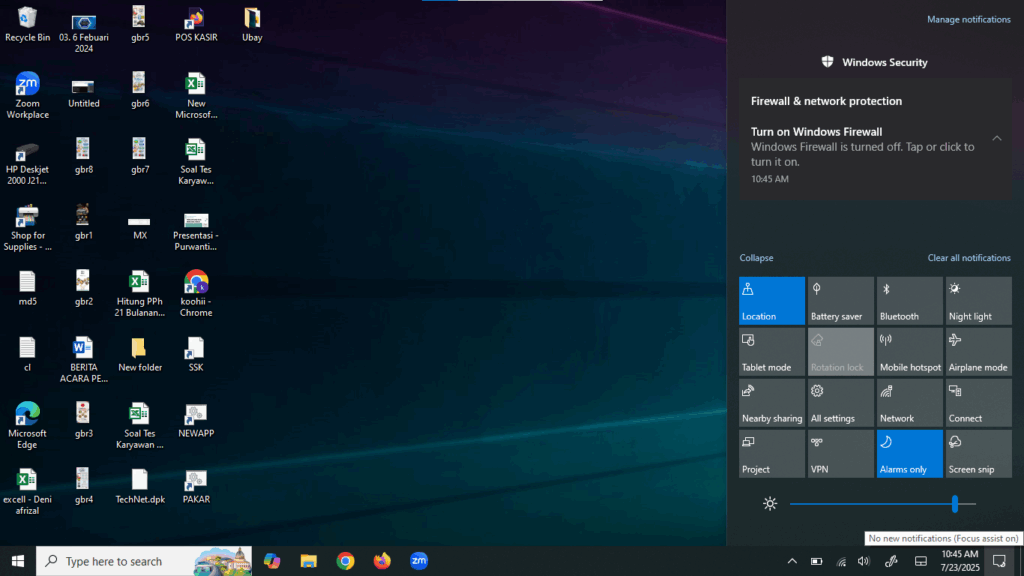Select Hitung PPh 21 Bulanan Excel file
The width and height of the screenshot is (1024, 576).
pos(140,294)
